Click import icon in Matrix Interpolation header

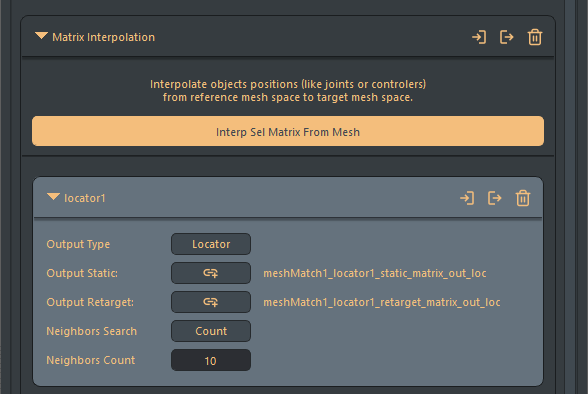479,37
